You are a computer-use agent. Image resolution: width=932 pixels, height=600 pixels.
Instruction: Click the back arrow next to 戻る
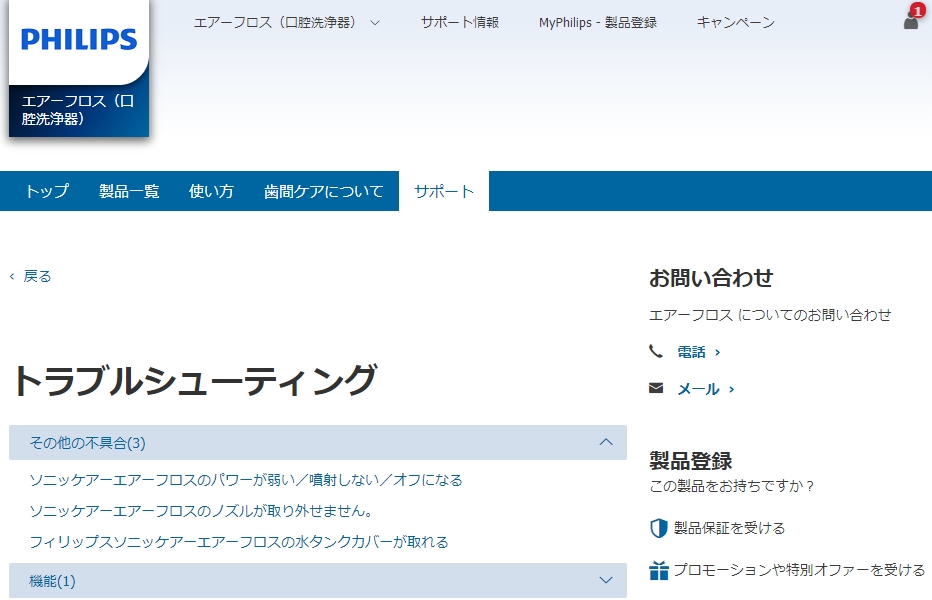12,277
